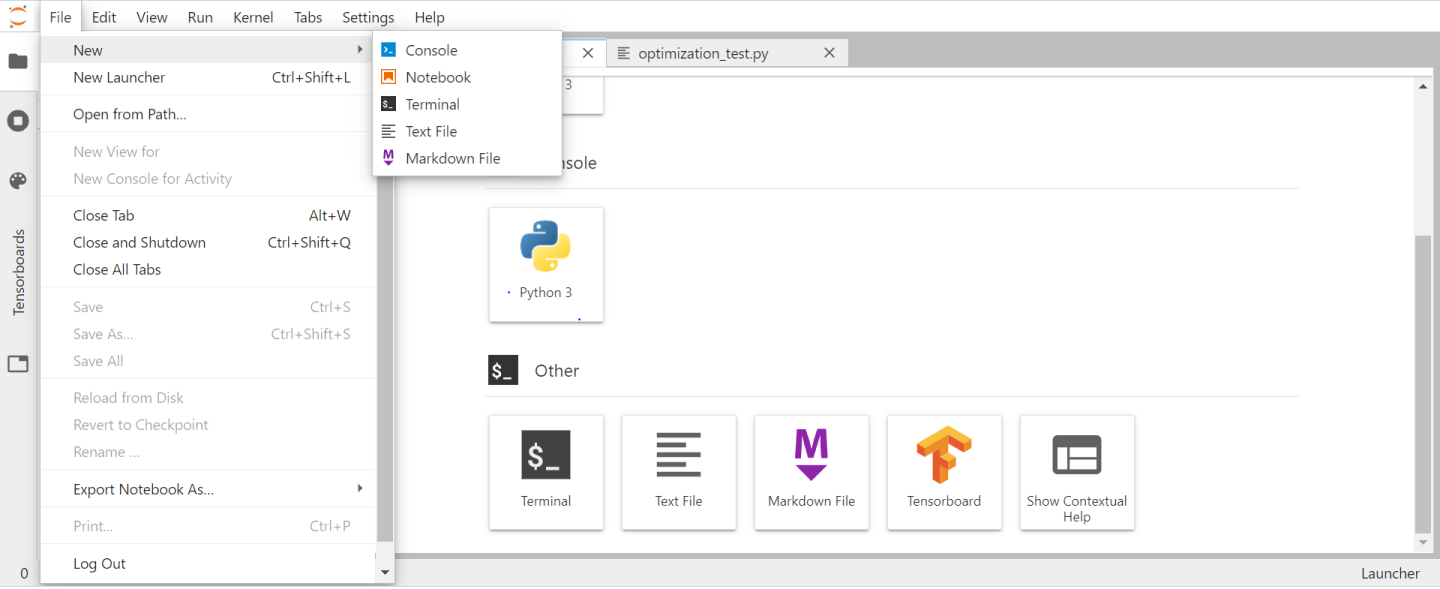Open the file browser folder icon in sidebar
1440x589 pixels.
(18, 61)
